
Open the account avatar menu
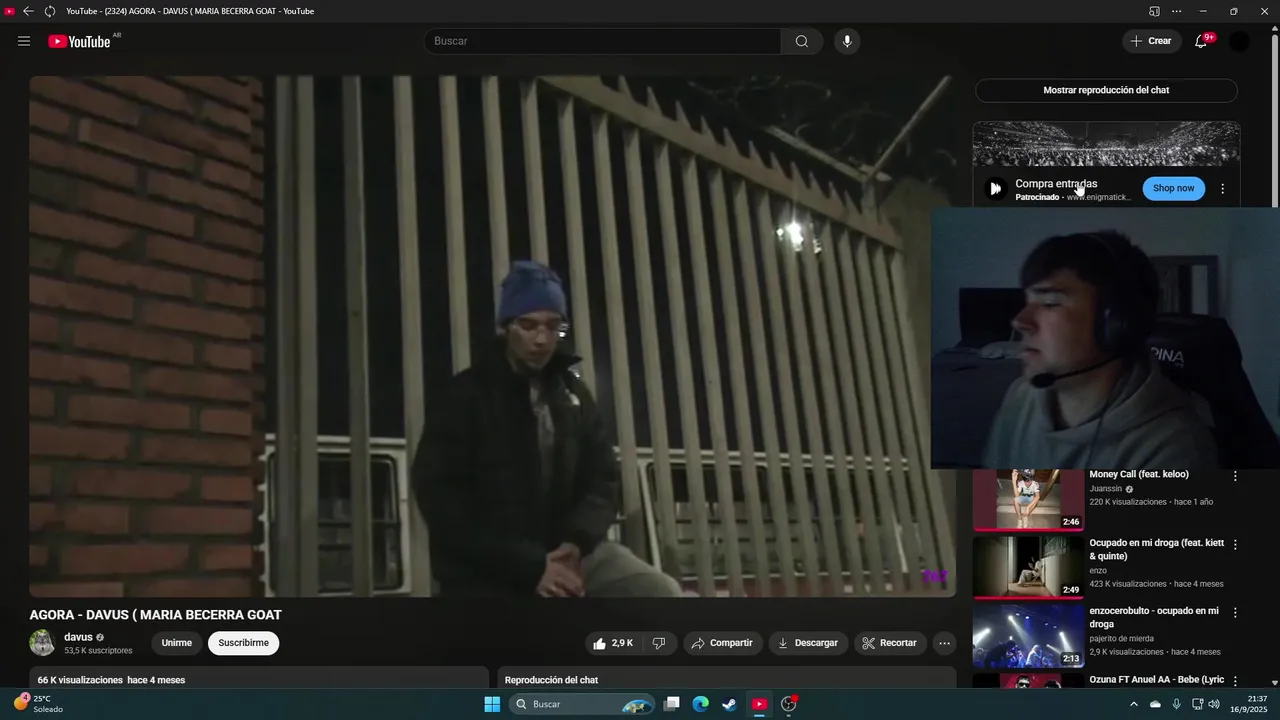tap(1239, 41)
